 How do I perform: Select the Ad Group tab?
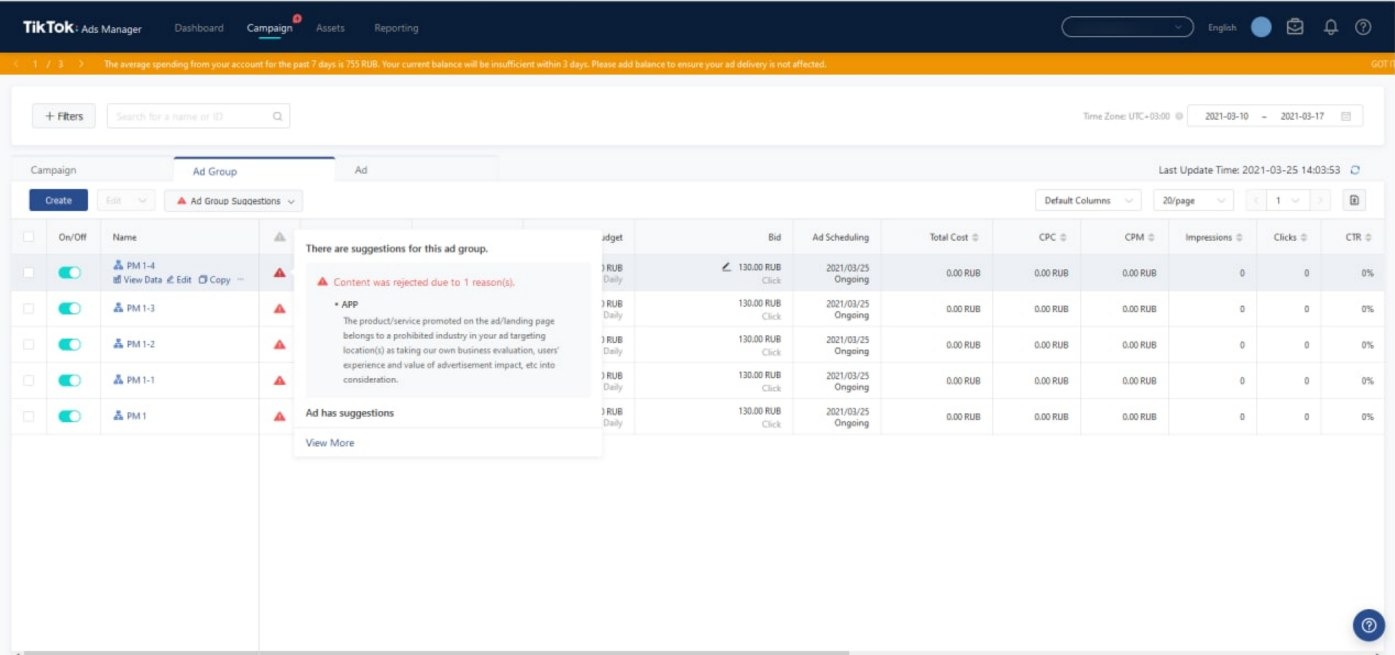215,171
